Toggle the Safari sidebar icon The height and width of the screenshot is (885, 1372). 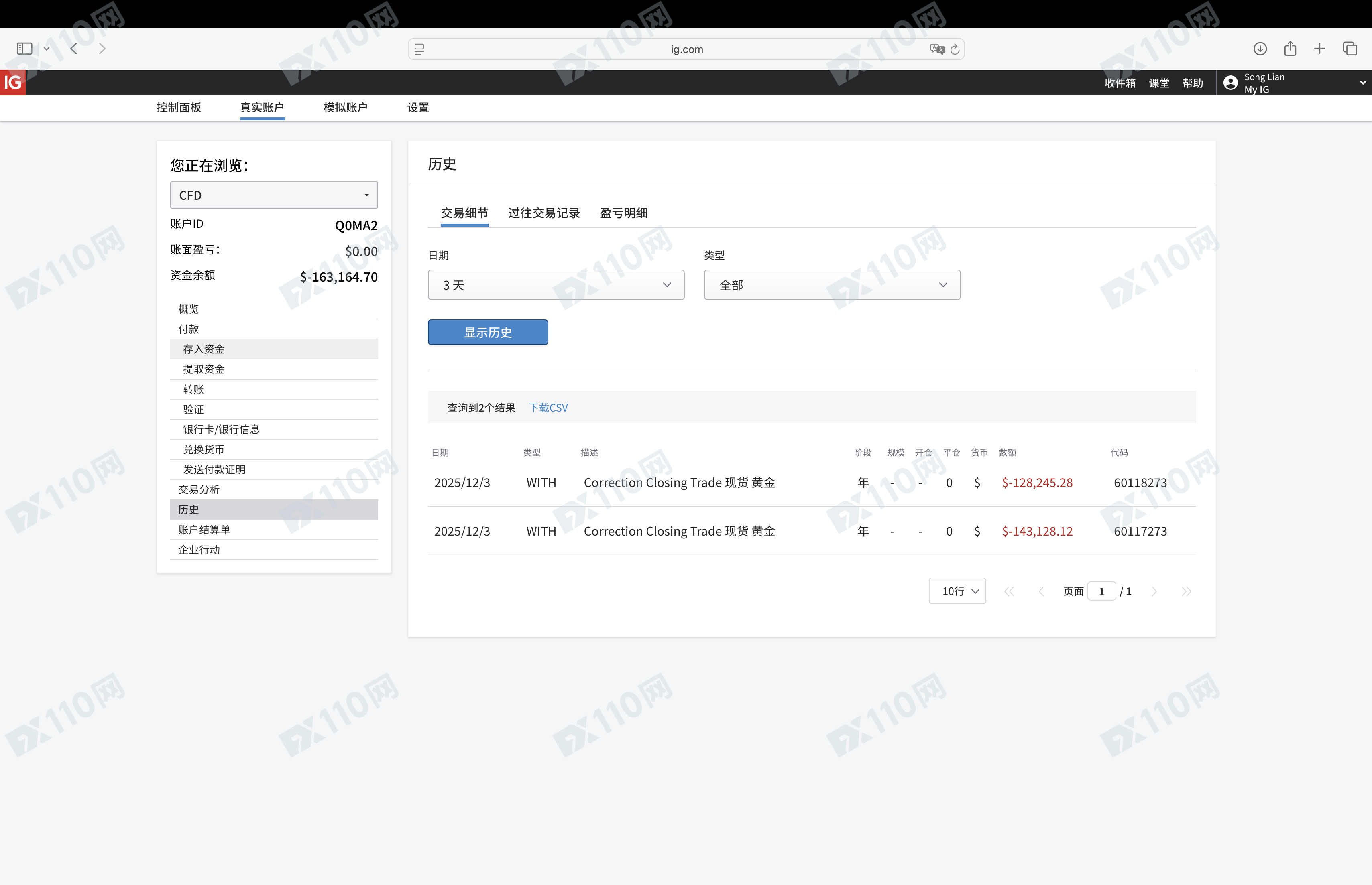(24, 48)
